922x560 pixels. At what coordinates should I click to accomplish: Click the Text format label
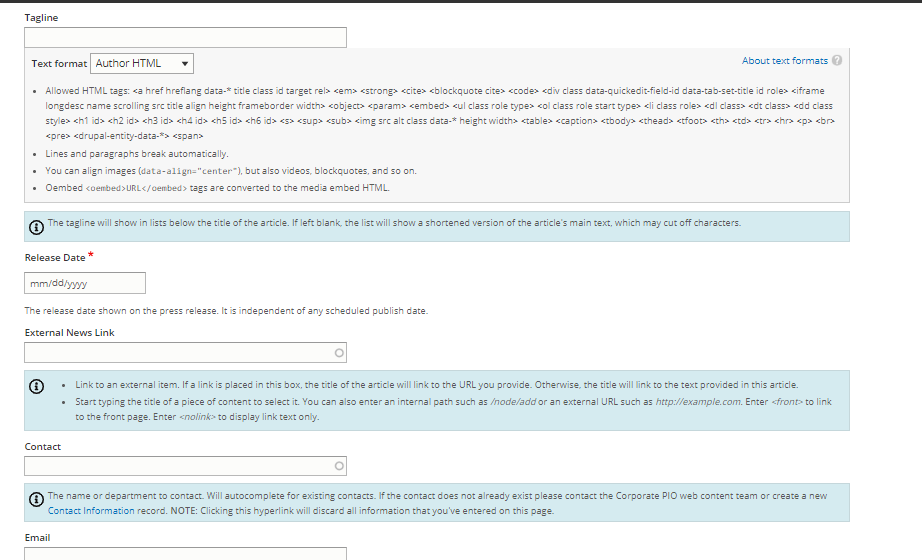point(59,64)
